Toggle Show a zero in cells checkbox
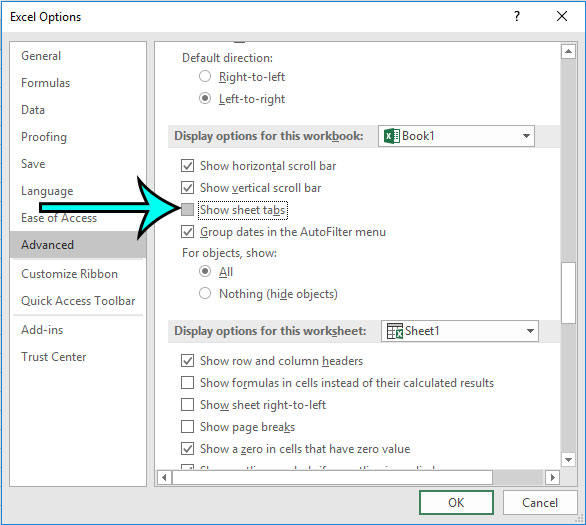This screenshot has width=586, height=525. pos(187,448)
